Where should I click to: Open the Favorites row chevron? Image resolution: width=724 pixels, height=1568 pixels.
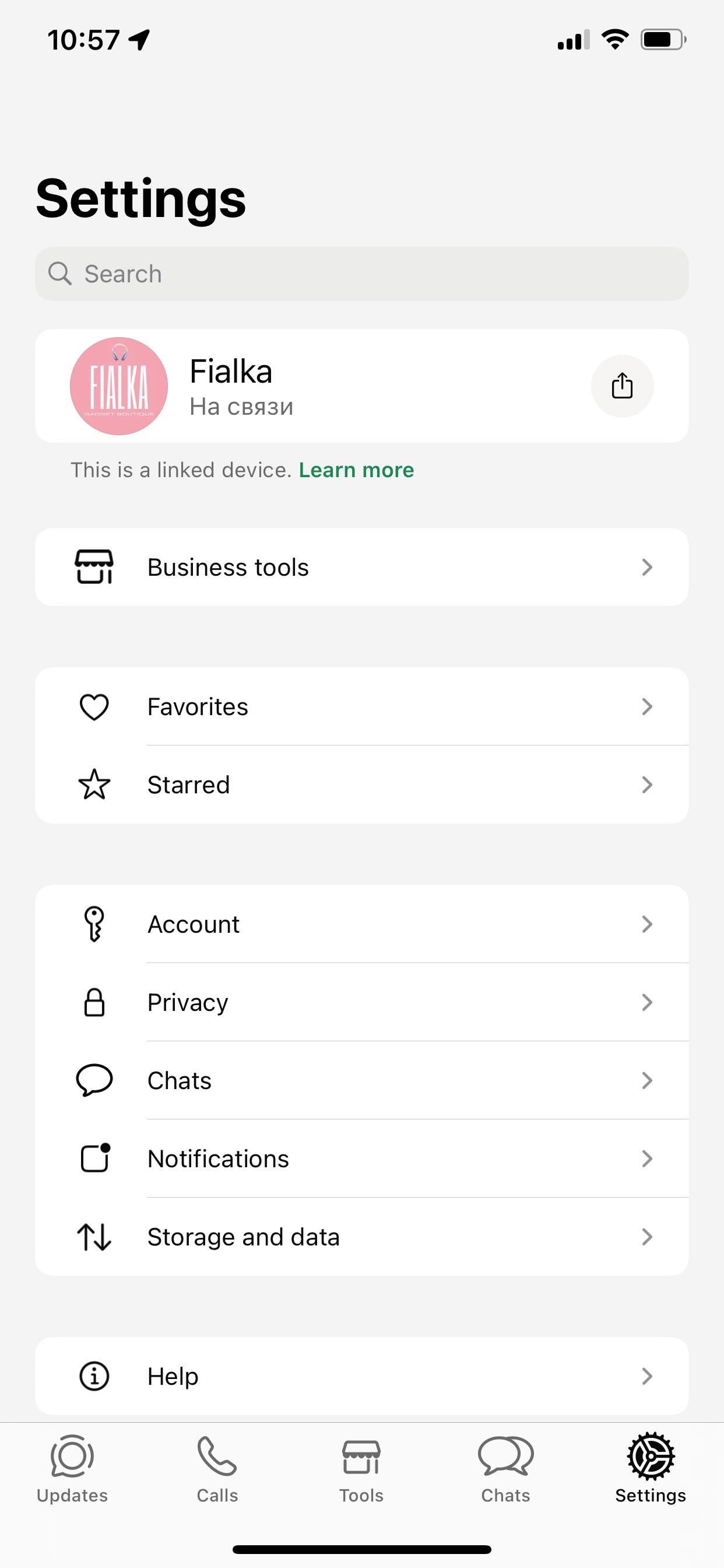tap(646, 706)
